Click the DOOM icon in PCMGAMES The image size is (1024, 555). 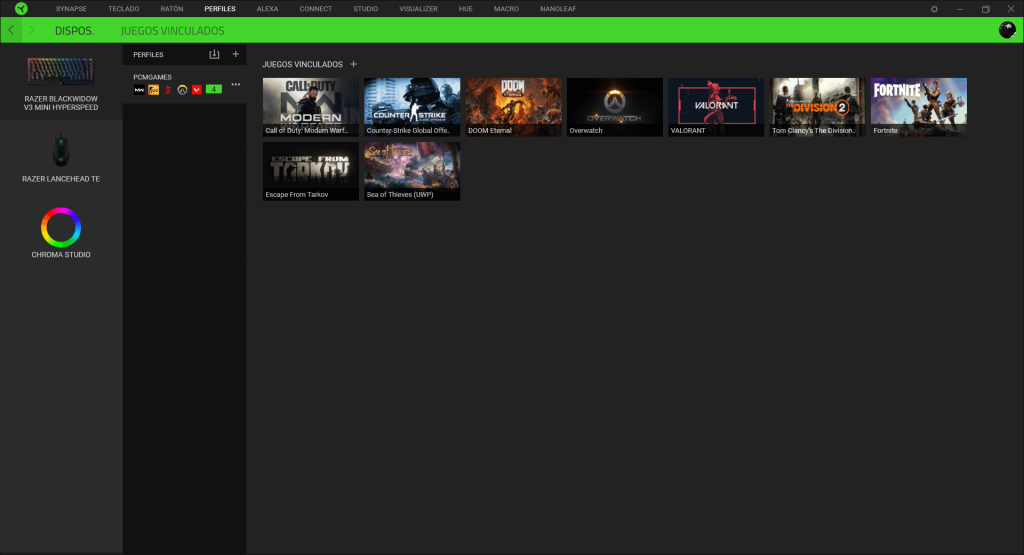pos(168,90)
